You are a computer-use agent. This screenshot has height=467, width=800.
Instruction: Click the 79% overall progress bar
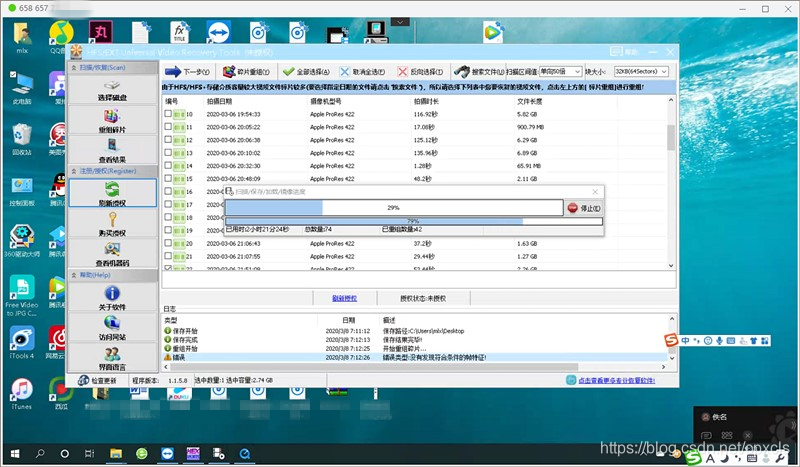(x=414, y=221)
